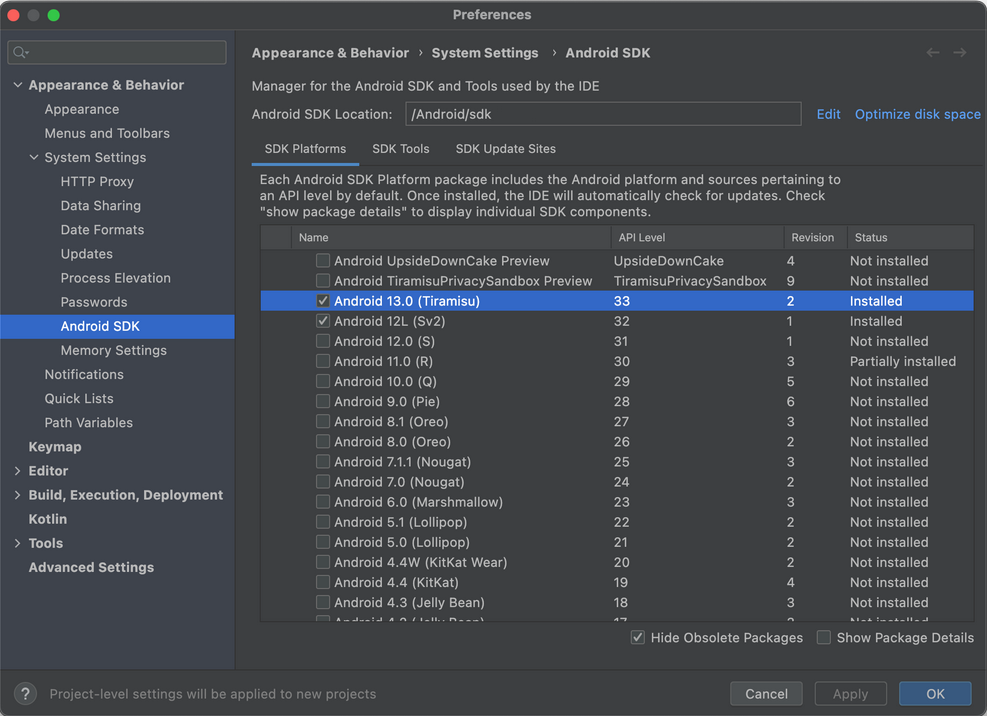Open SDK Update Sites tab
The height and width of the screenshot is (716, 987).
click(x=505, y=149)
